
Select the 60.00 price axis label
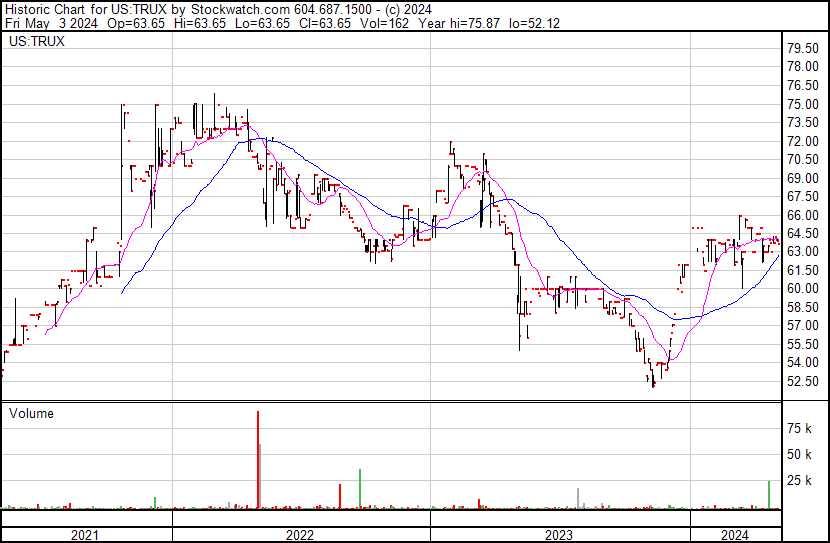(803, 288)
